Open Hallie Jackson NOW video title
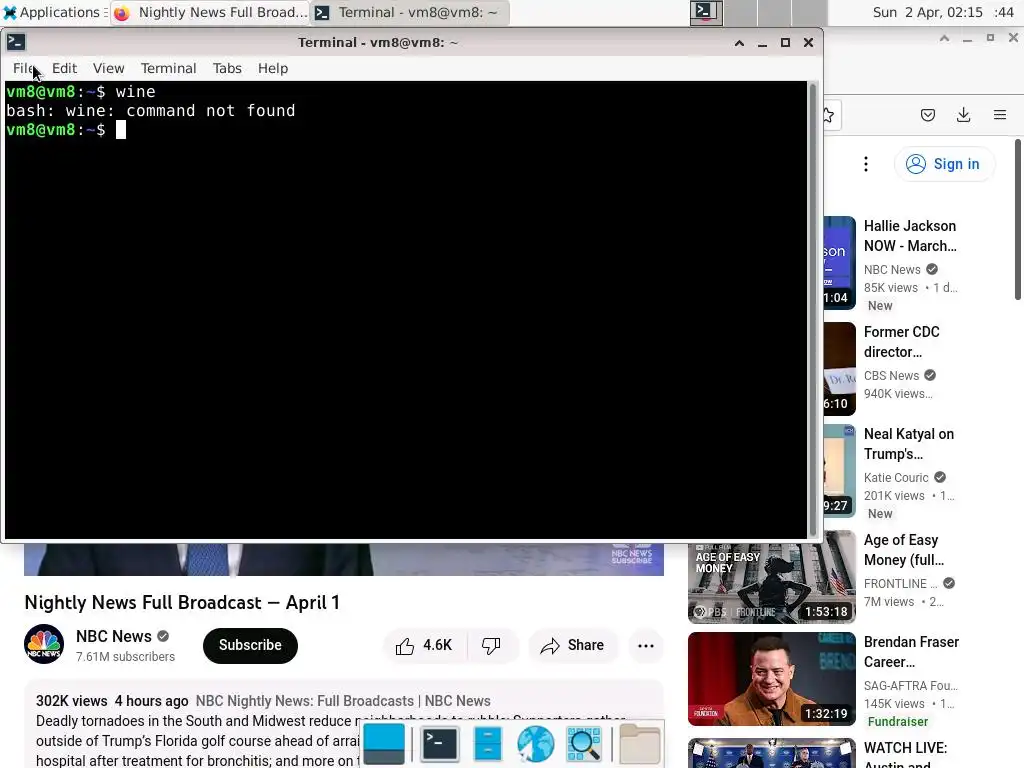This screenshot has height=768, width=1024. pos(910,236)
